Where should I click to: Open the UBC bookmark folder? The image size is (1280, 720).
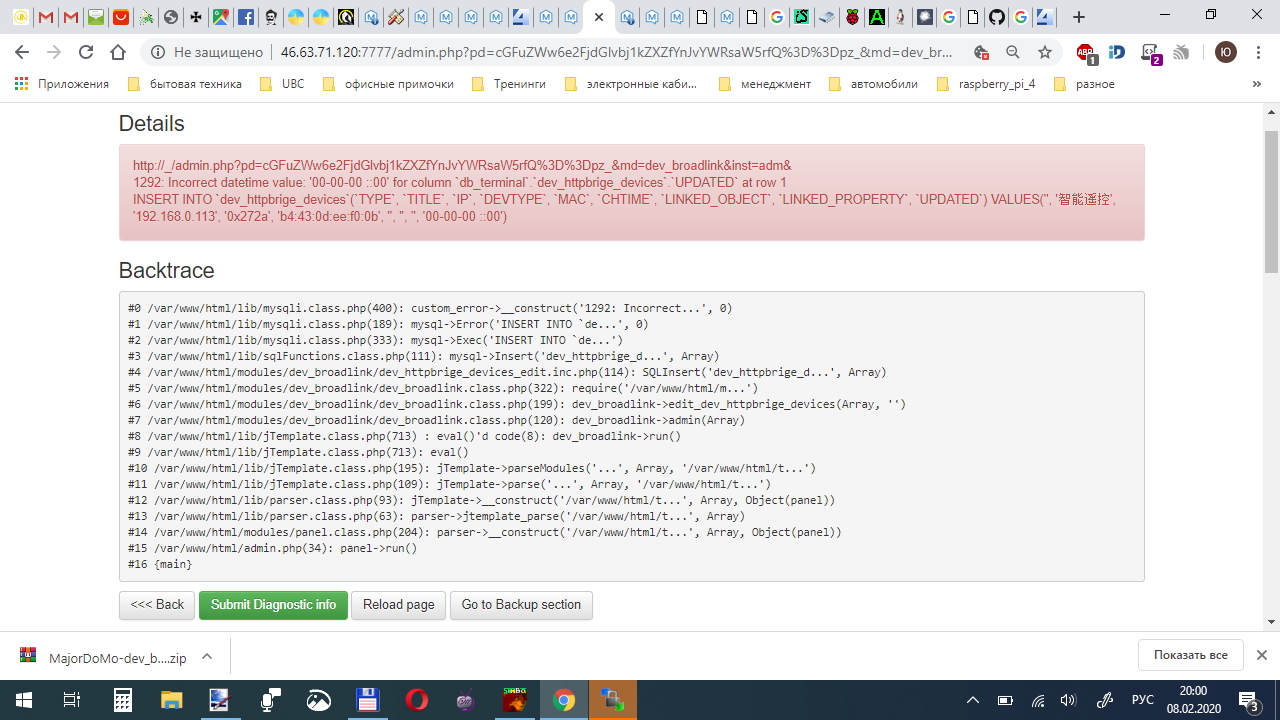click(282, 84)
